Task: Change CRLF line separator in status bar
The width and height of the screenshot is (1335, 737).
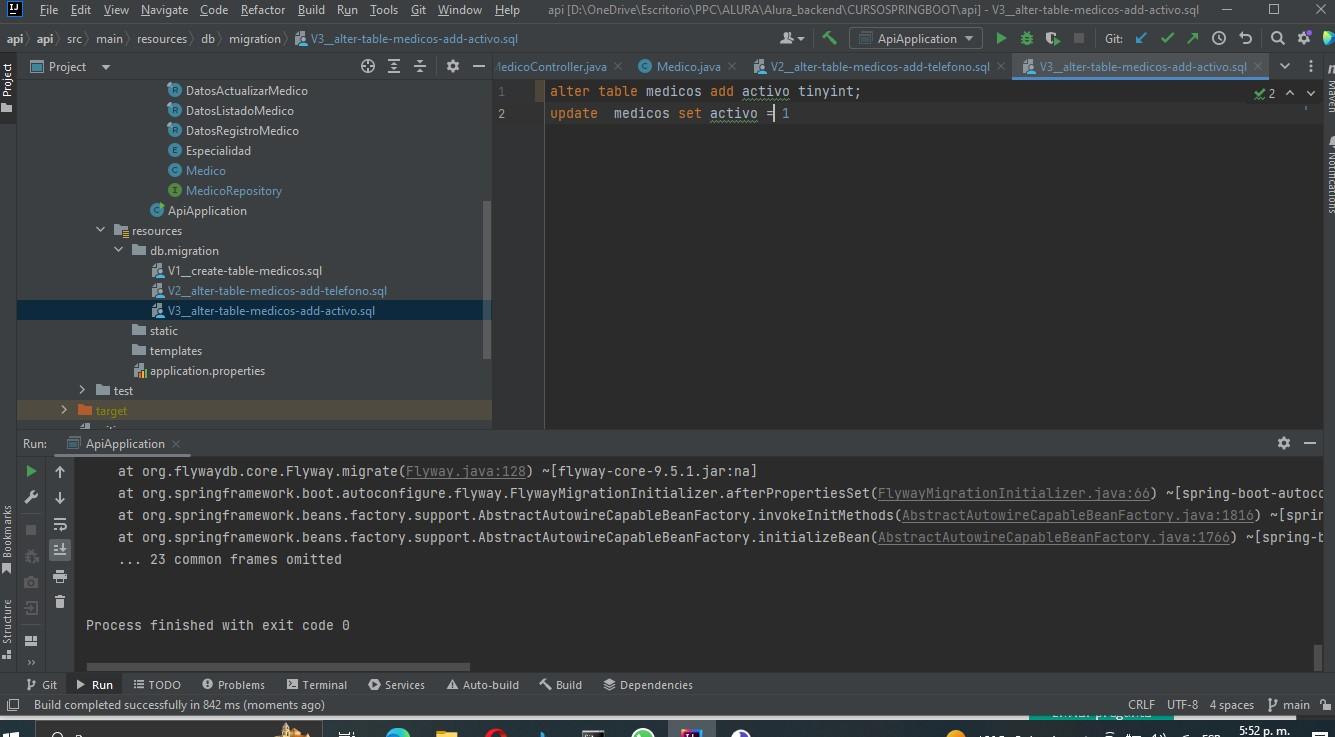Action: (x=1141, y=705)
